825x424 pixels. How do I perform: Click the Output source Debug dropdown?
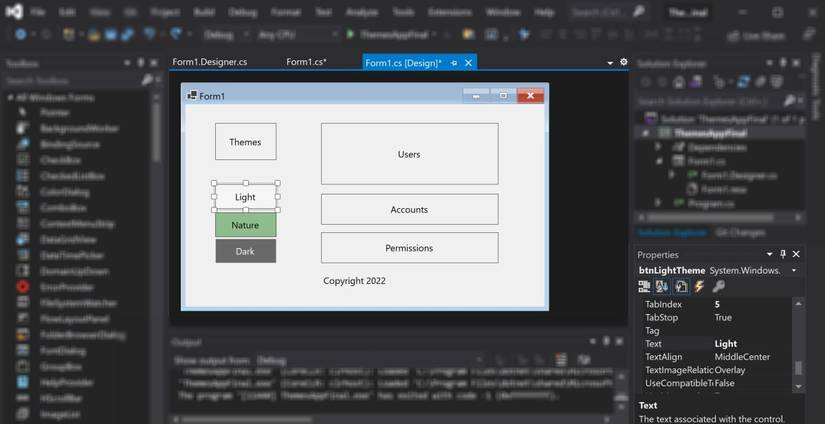369,361
